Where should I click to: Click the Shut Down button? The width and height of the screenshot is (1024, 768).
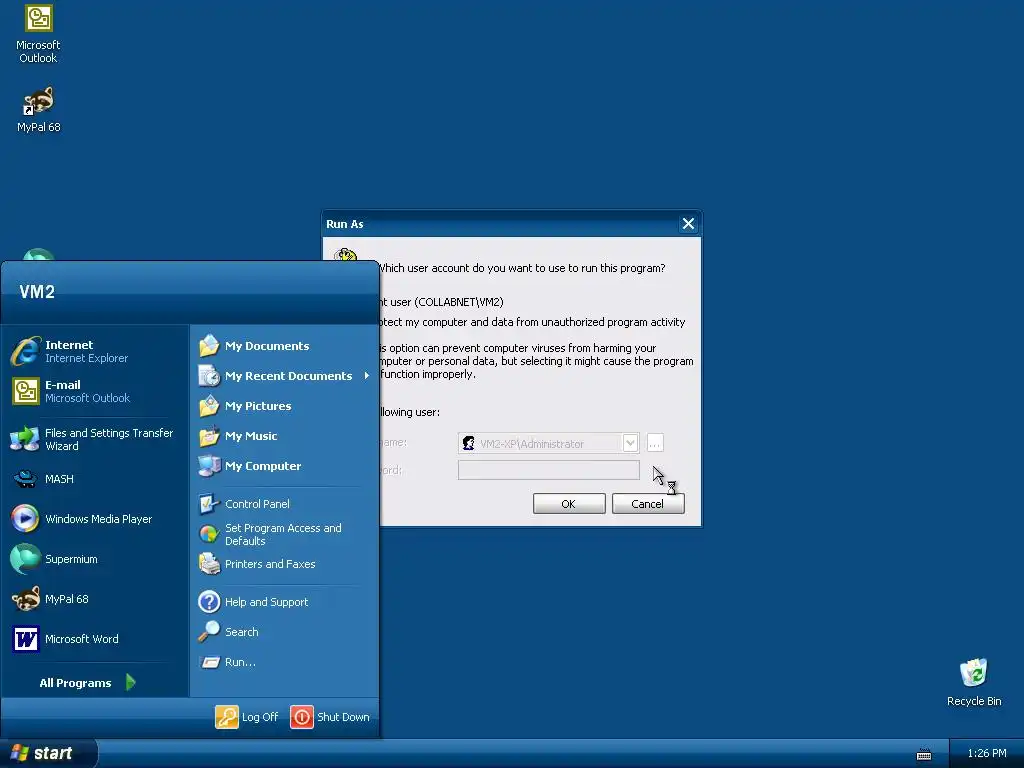[x=330, y=716]
